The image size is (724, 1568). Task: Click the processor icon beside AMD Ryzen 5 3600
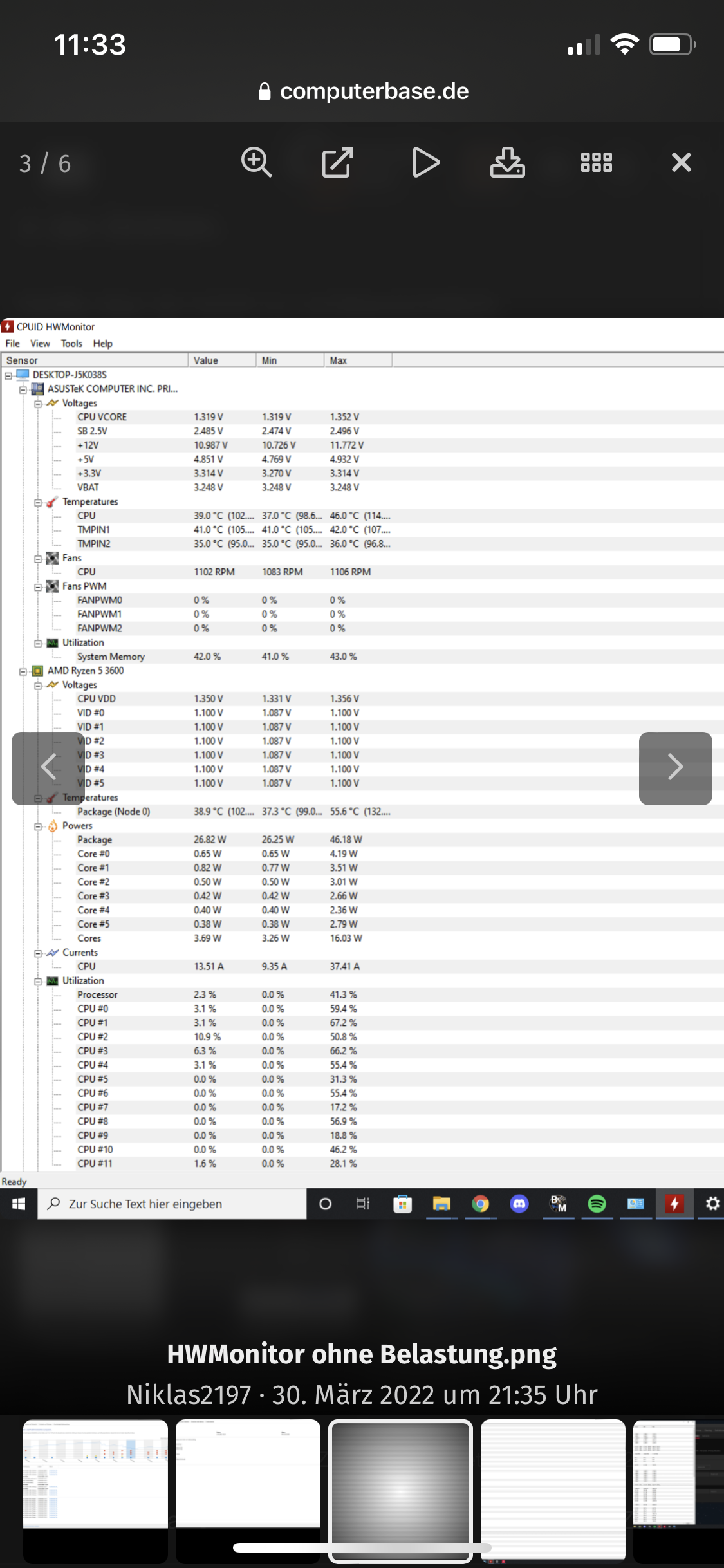click(x=37, y=671)
